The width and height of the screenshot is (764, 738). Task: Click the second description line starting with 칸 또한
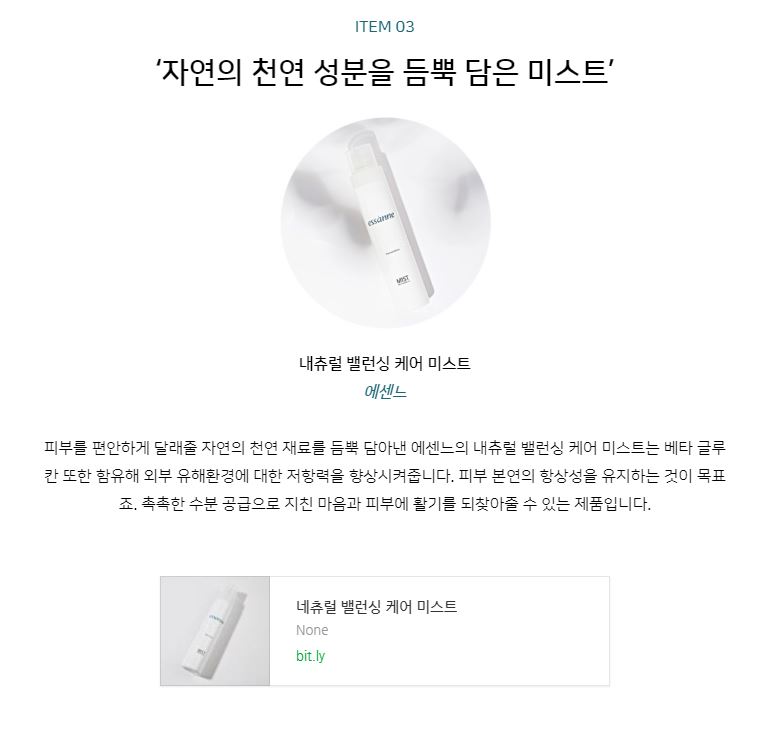click(385, 475)
